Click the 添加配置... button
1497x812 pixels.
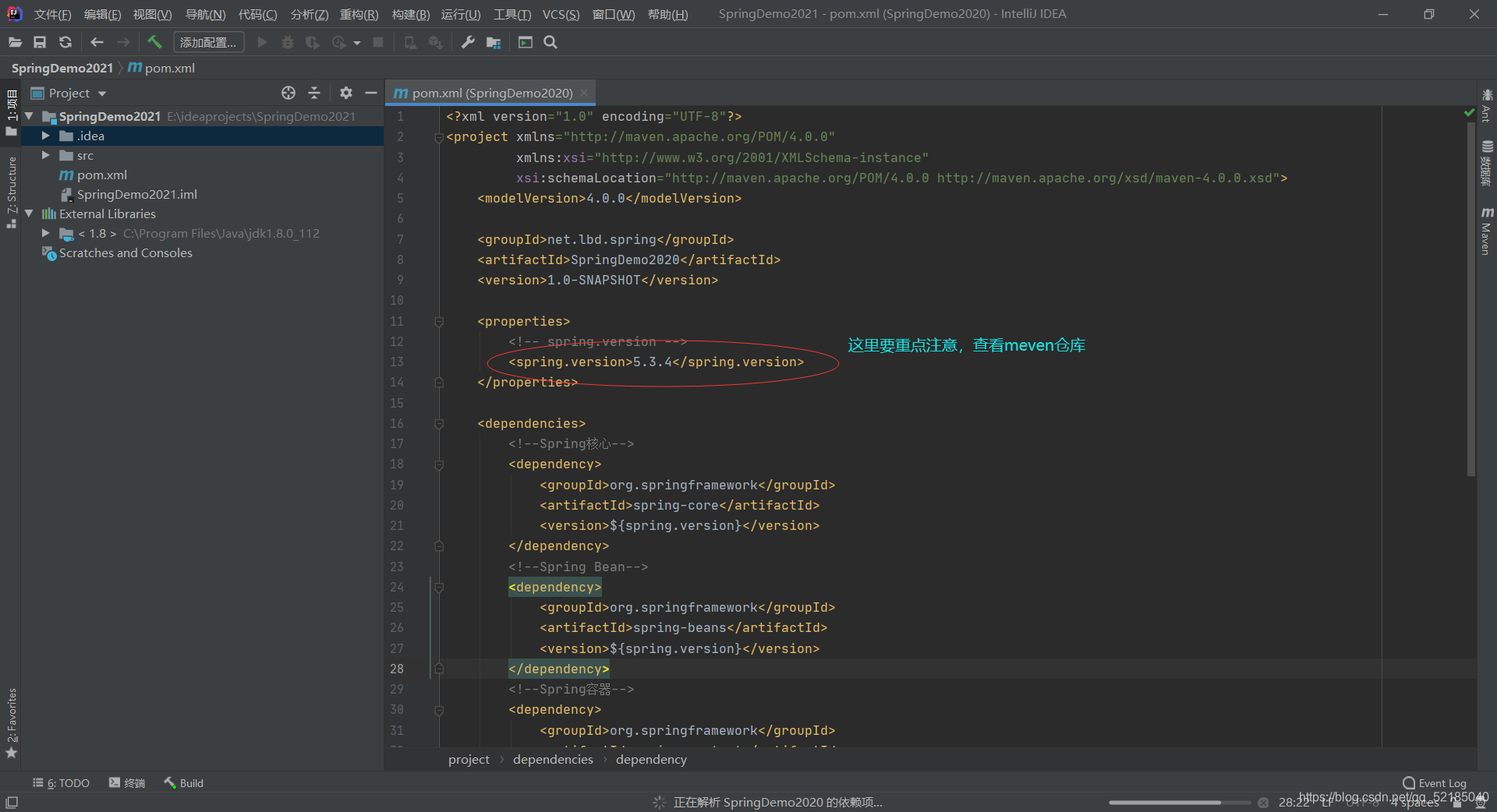208,42
